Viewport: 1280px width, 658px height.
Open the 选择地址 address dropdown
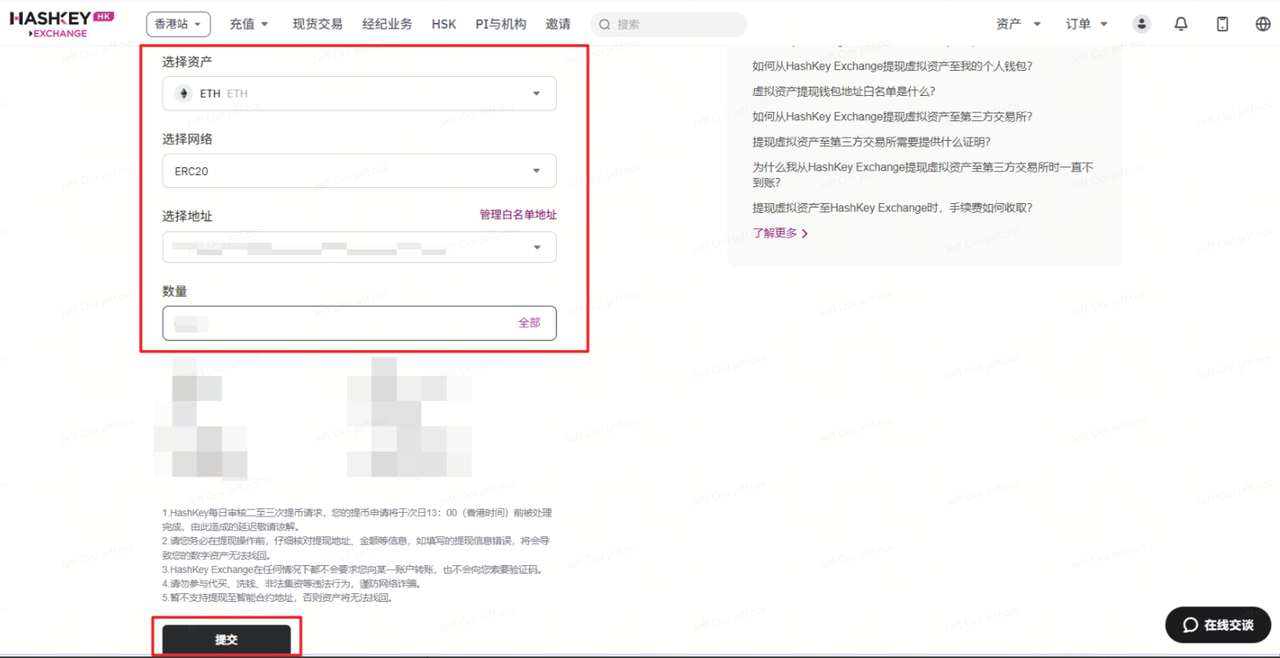pyautogui.click(x=359, y=248)
